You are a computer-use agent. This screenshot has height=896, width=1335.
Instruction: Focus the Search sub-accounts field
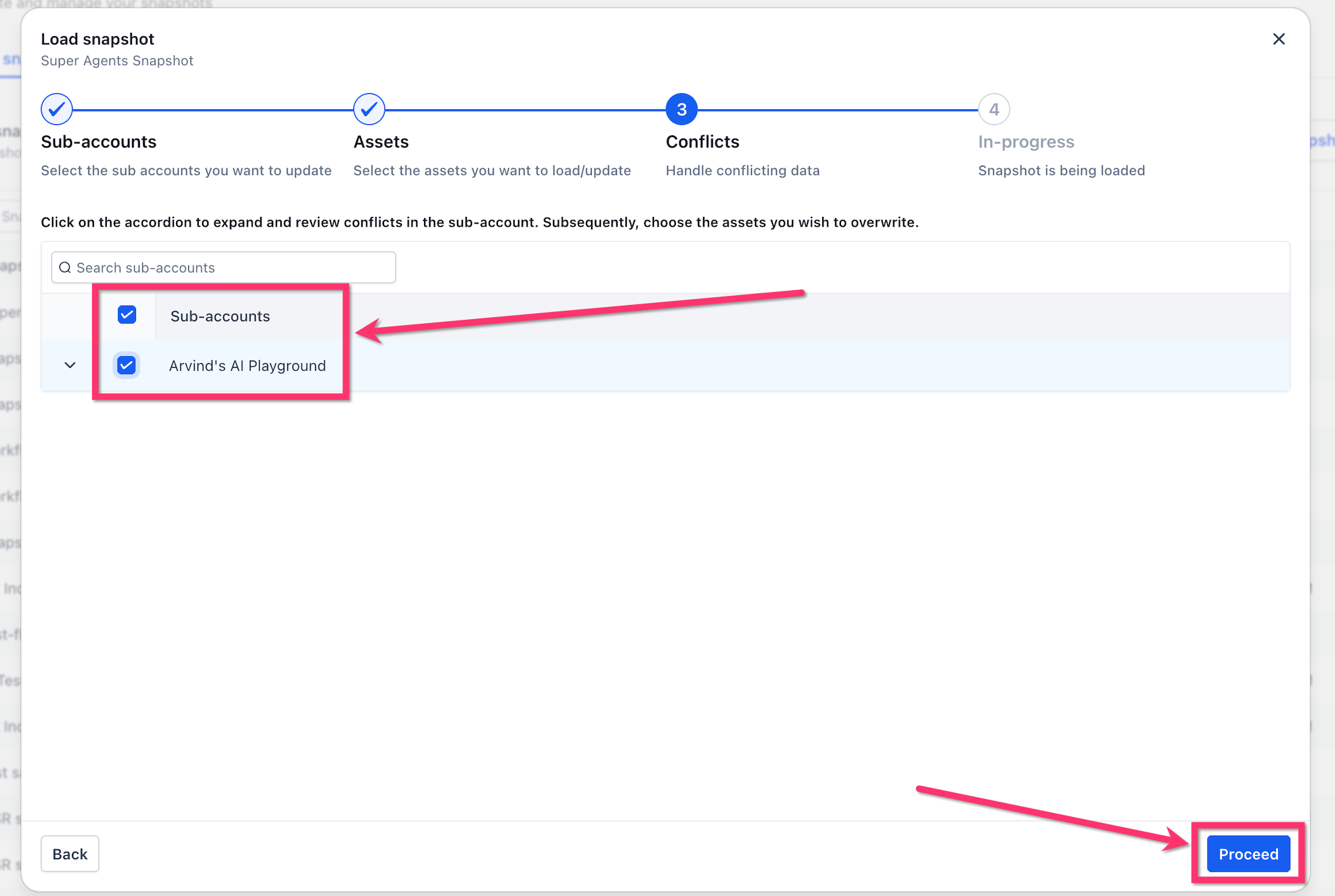click(223, 267)
